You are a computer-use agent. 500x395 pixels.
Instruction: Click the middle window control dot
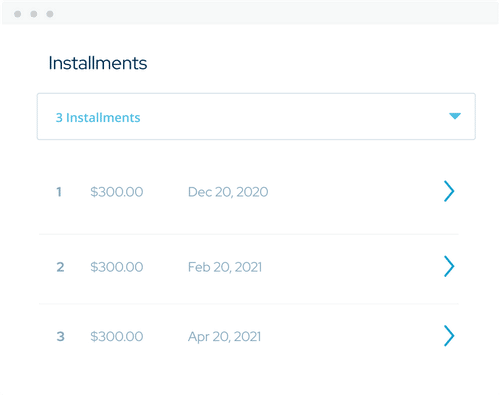34,14
